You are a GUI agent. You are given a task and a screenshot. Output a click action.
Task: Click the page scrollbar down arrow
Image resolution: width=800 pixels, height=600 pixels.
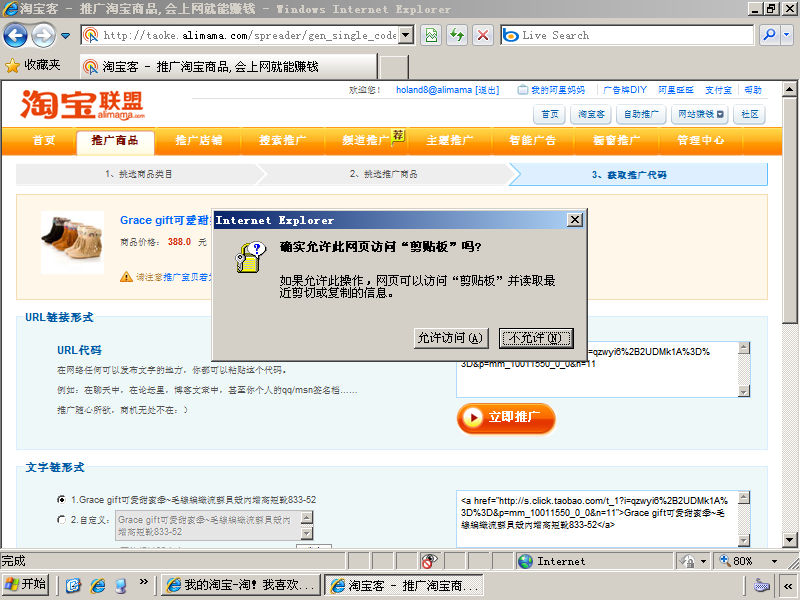point(789,539)
